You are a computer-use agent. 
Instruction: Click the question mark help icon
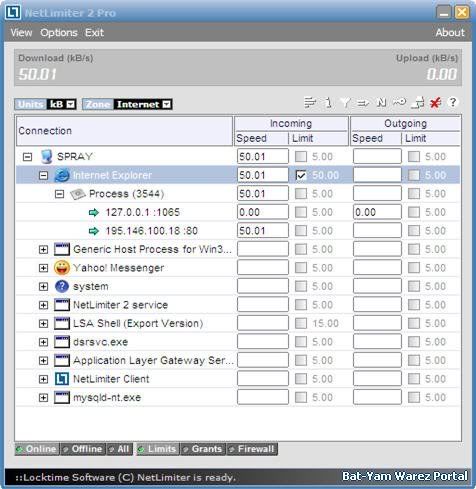tap(453, 102)
